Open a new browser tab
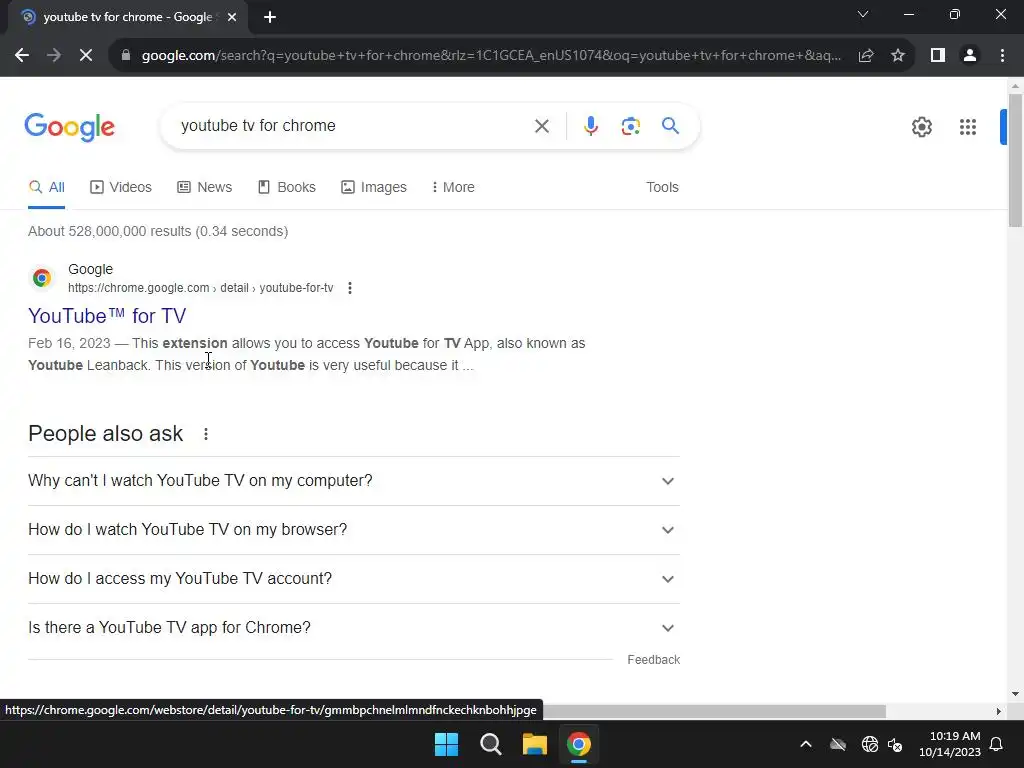Screen dimensions: 1024x768 (270, 17)
